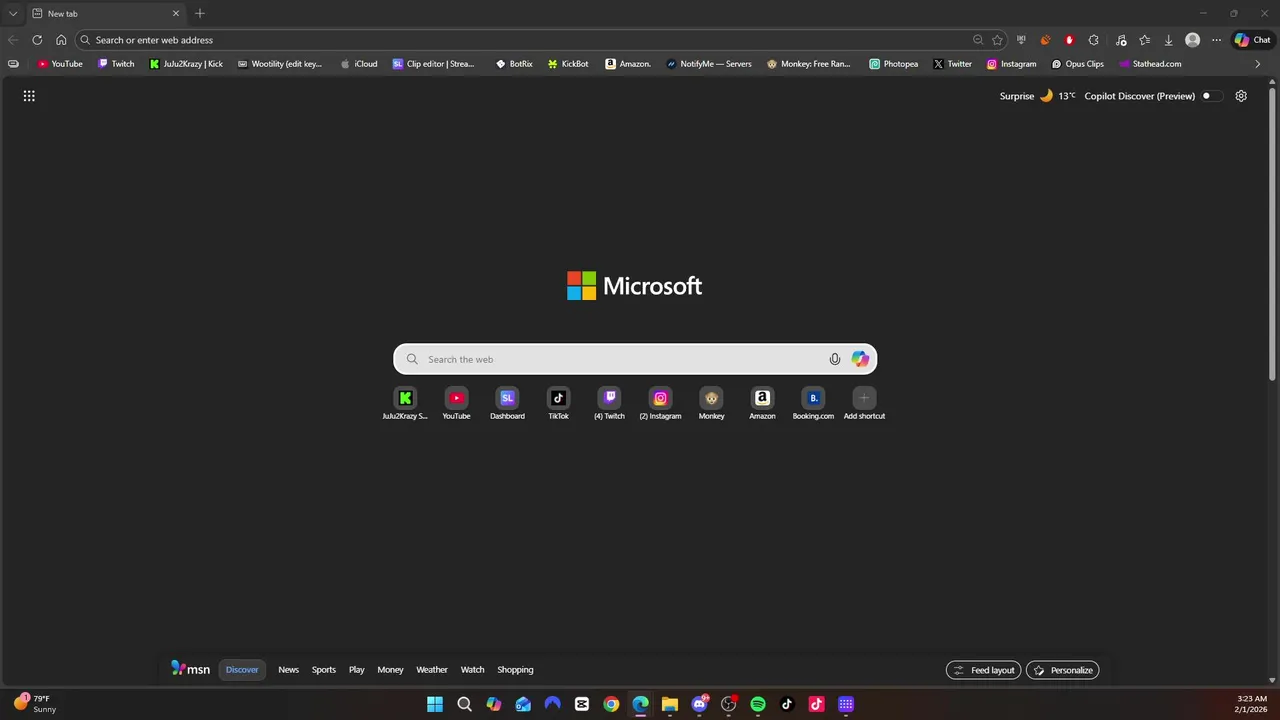Viewport: 1280px width, 720px height.
Task: Open File Explorer from the taskbar
Action: [670, 704]
